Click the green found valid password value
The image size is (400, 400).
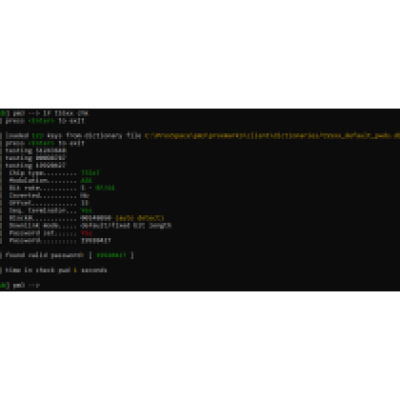point(111,255)
